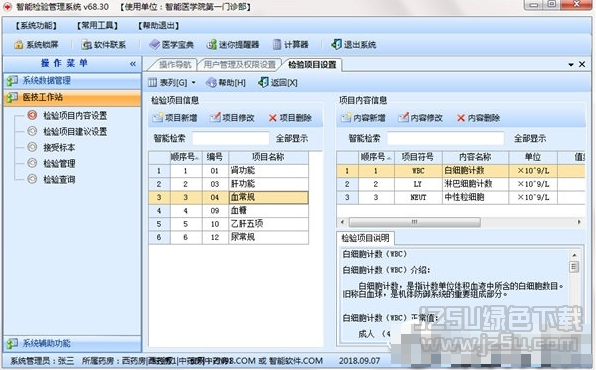Image resolution: width=596 pixels, height=370 pixels.
Task: Click the horizontal scrollbar left arrow
Action: click(342, 222)
